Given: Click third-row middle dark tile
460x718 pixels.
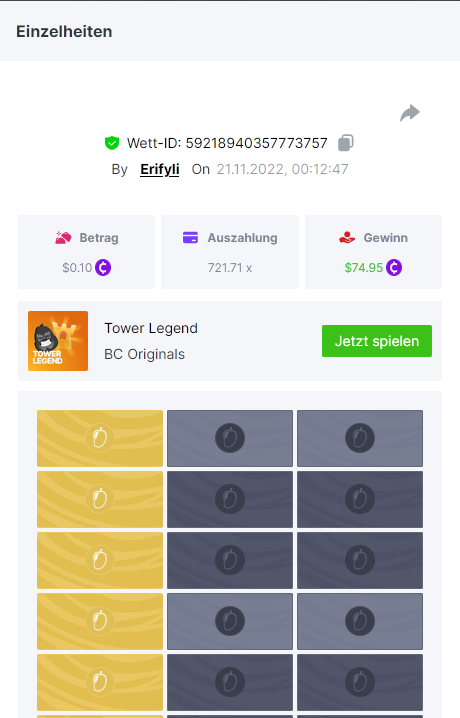Looking at the screenshot, I should [230, 560].
